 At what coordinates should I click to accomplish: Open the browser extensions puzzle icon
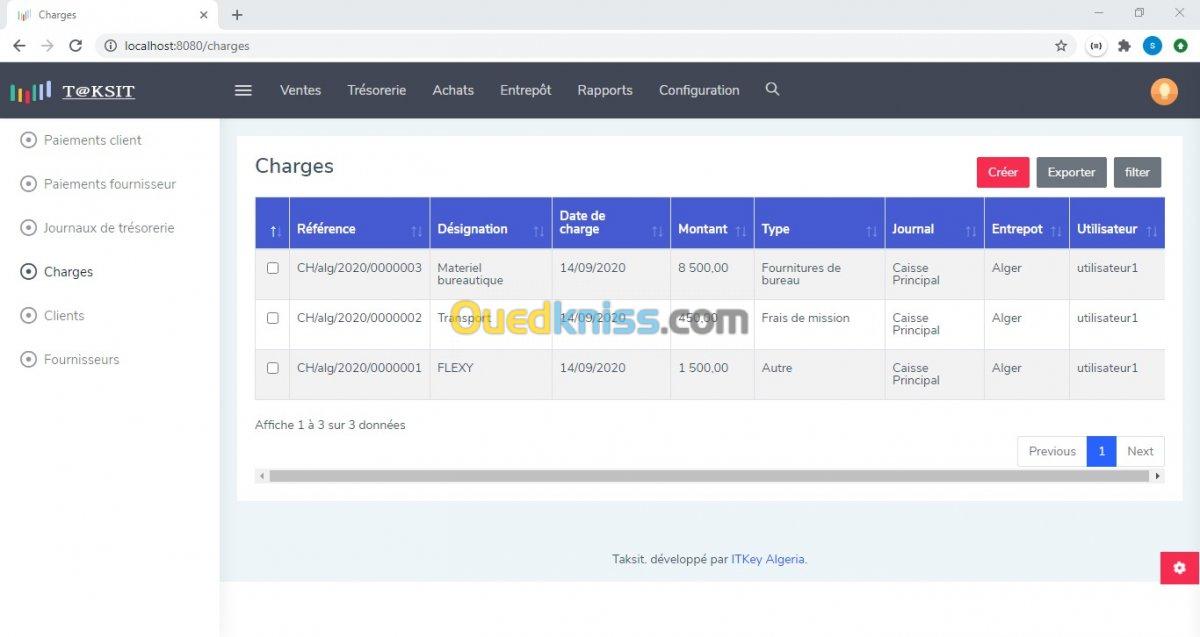1124,46
